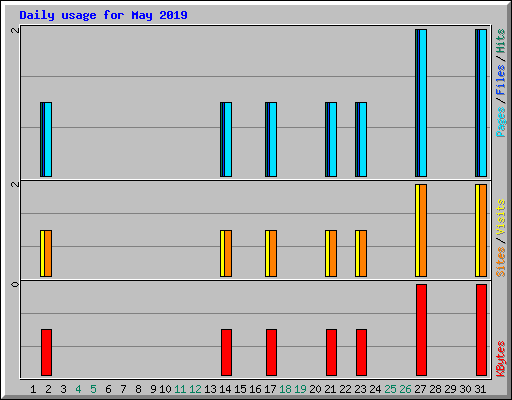The image size is (512, 400).
Task: Click day label '10' on the x-axis
Action: pos(165,389)
